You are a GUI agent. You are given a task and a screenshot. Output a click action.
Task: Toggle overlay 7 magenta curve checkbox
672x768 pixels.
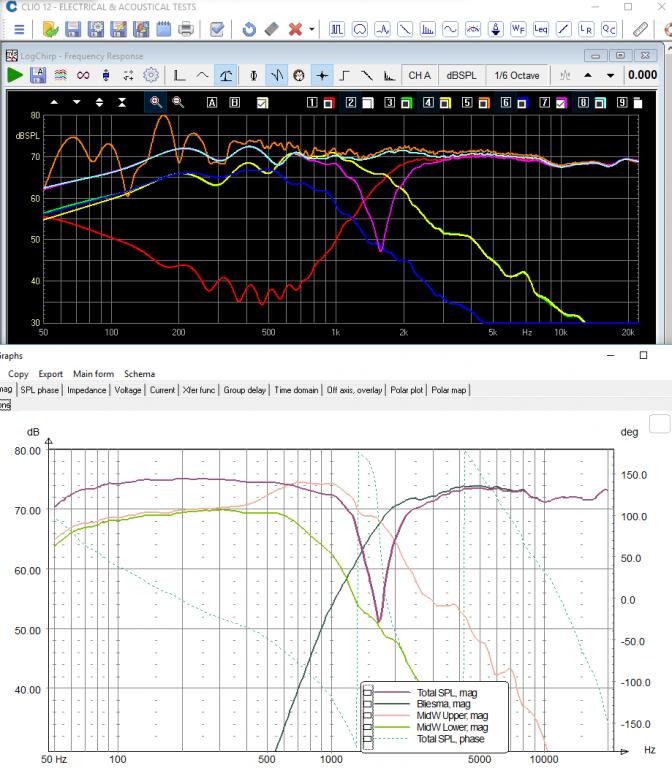pyautogui.click(x=561, y=103)
